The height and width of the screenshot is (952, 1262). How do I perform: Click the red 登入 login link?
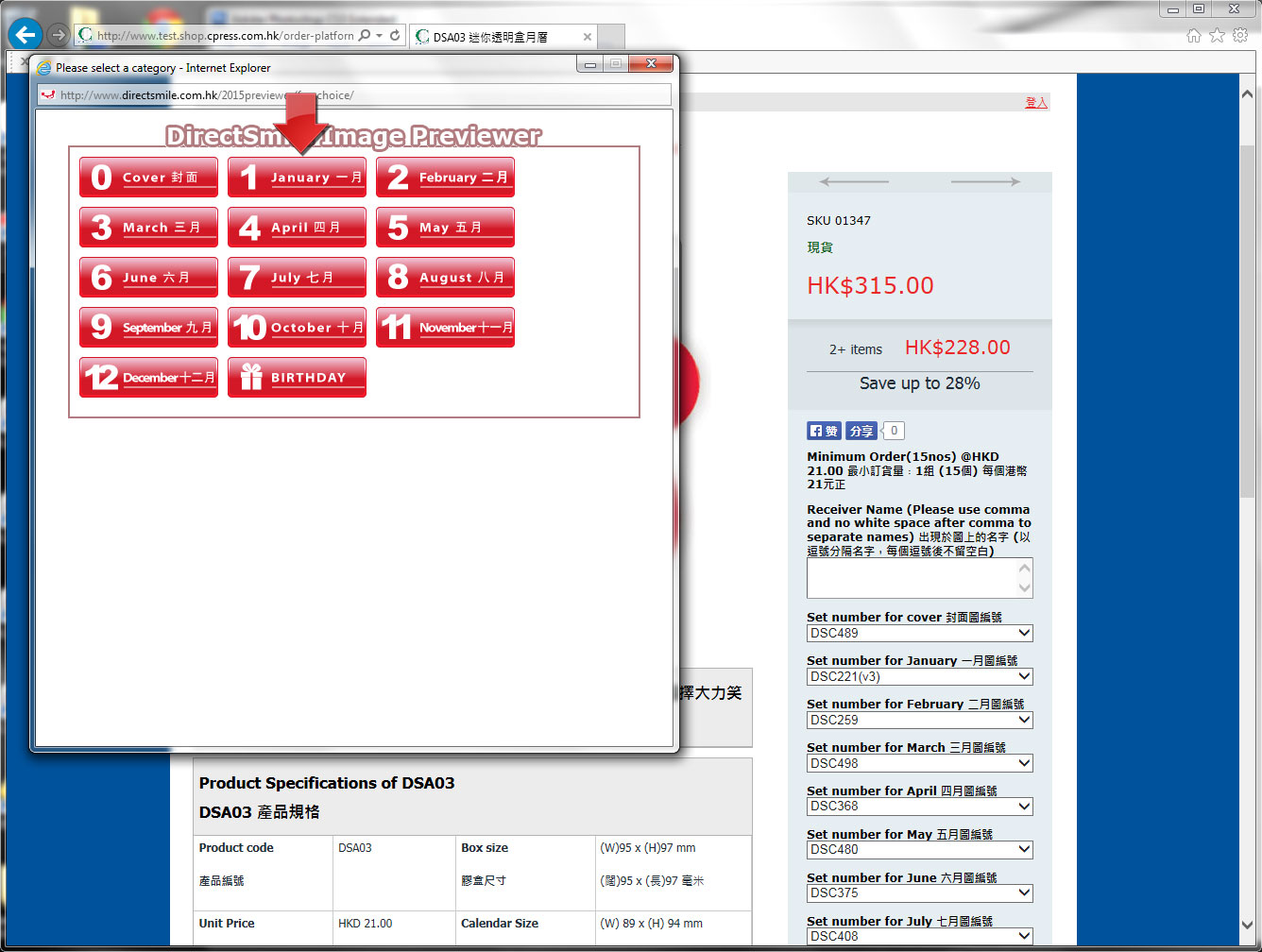pos(1036,102)
